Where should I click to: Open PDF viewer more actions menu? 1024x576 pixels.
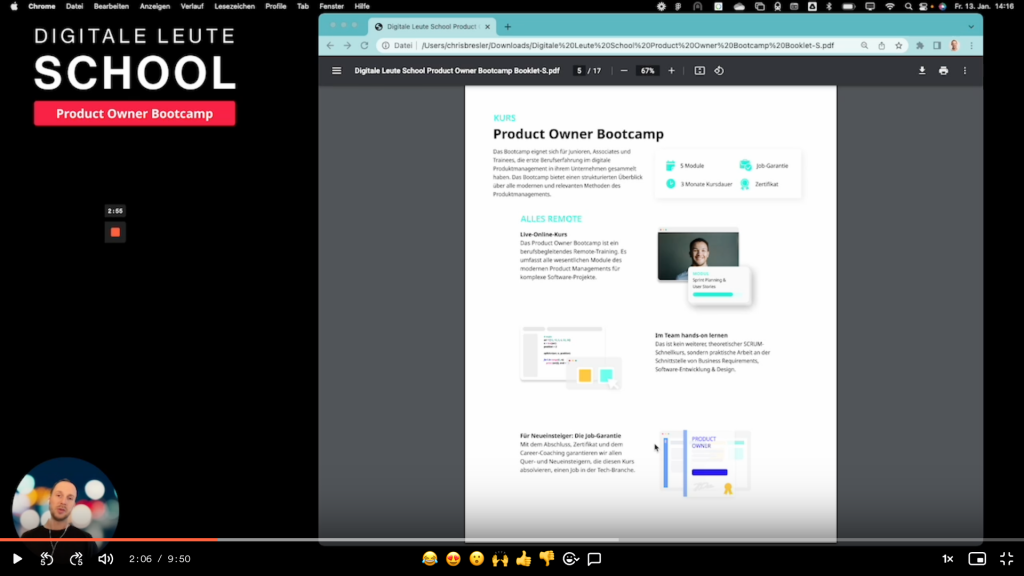point(965,71)
